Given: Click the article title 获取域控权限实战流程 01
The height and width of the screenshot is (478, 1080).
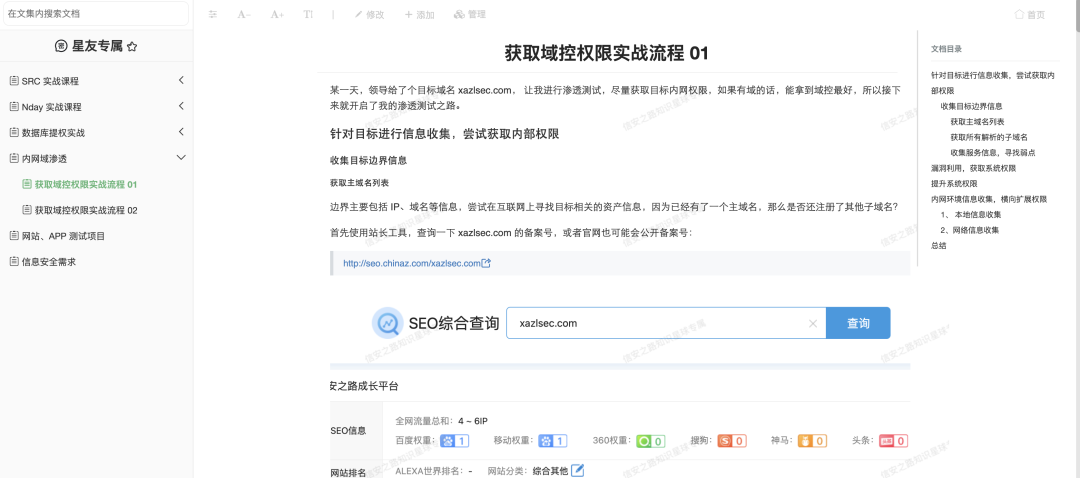Looking at the screenshot, I should [607, 53].
